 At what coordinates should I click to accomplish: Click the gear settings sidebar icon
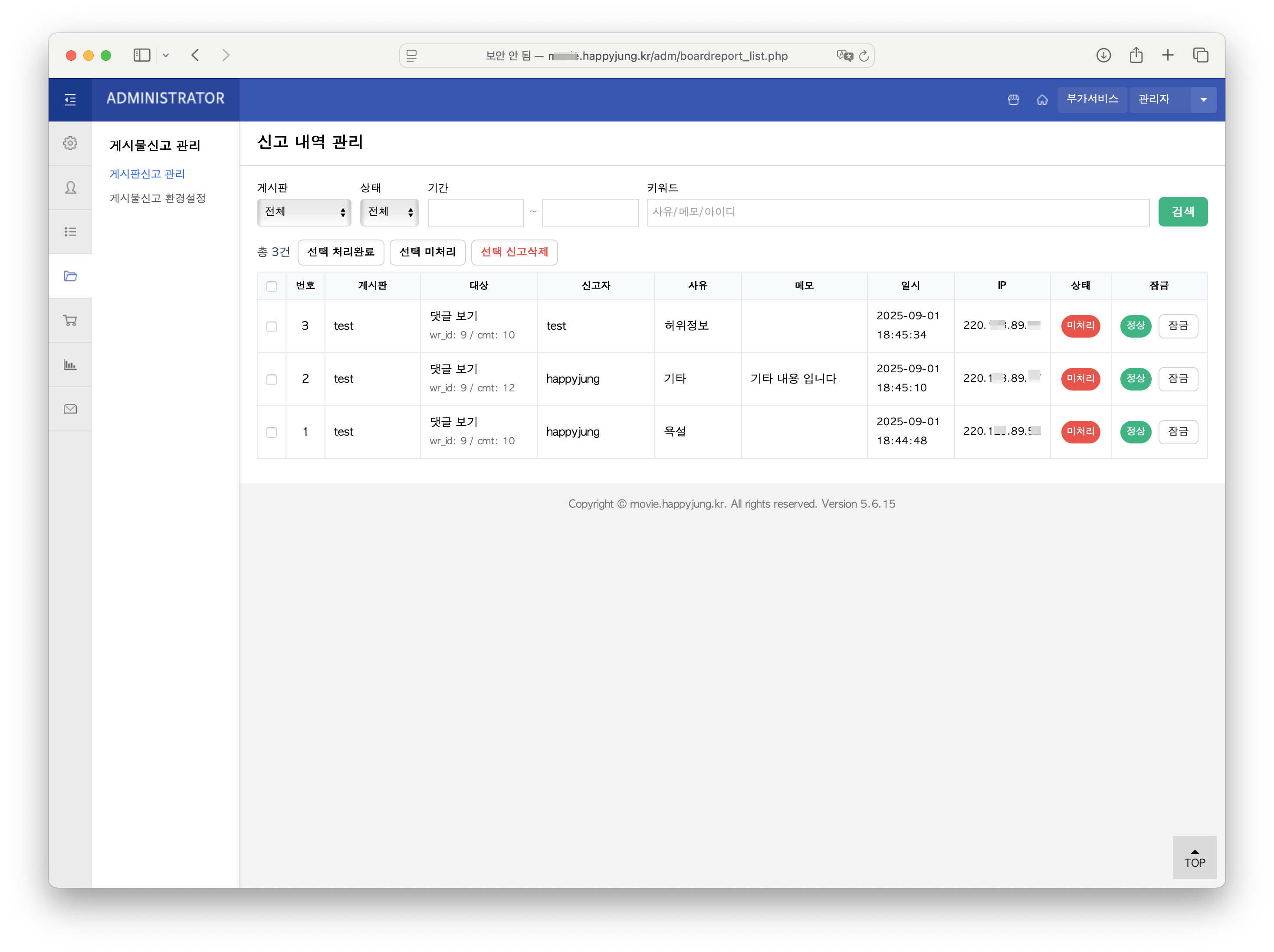coord(70,143)
